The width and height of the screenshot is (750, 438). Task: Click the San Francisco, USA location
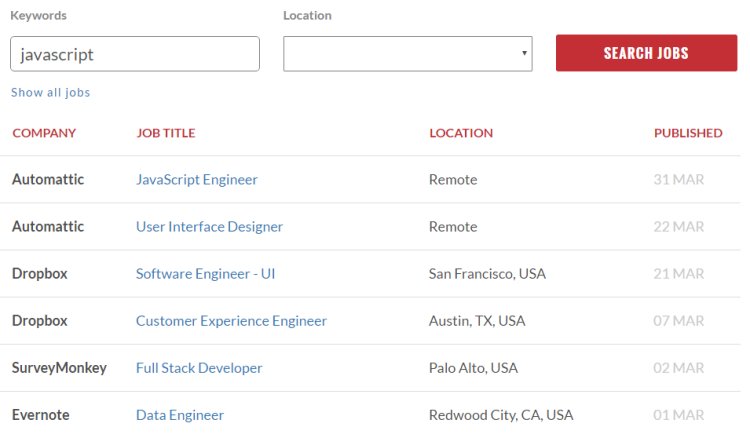(487, 274)
